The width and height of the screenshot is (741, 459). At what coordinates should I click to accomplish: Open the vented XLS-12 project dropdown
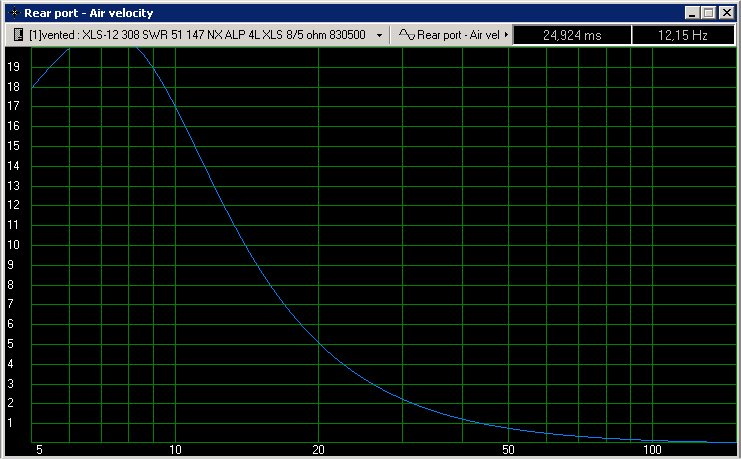[197, 35]
